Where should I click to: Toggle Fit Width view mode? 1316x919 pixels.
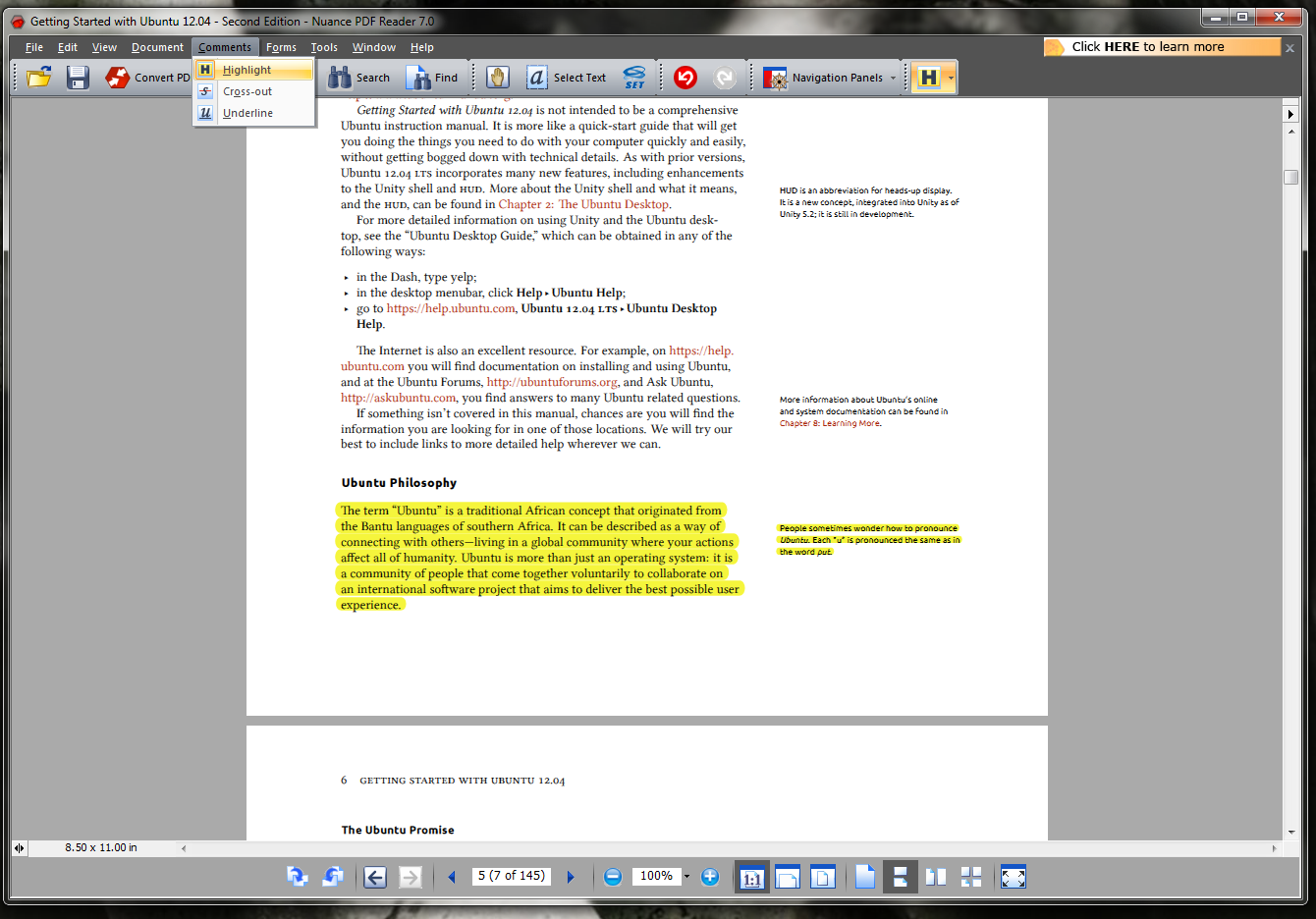[788, 877]
